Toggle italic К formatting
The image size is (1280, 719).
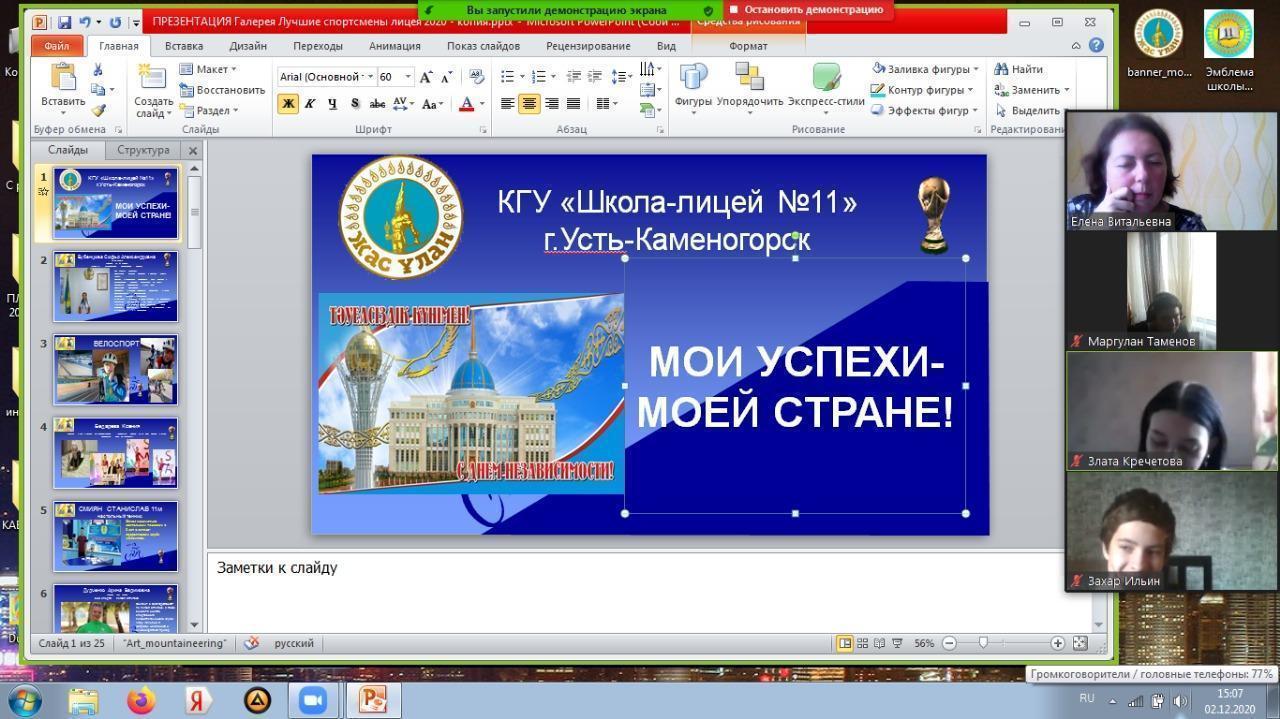click(310, 104)
